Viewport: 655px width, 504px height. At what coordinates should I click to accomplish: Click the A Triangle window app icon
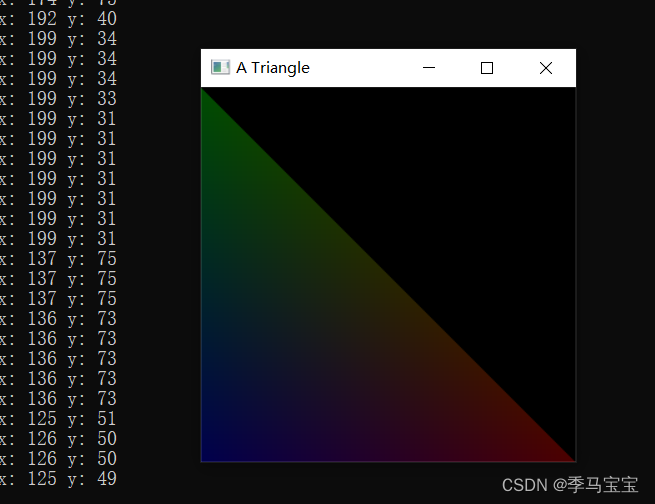point(220,67)
